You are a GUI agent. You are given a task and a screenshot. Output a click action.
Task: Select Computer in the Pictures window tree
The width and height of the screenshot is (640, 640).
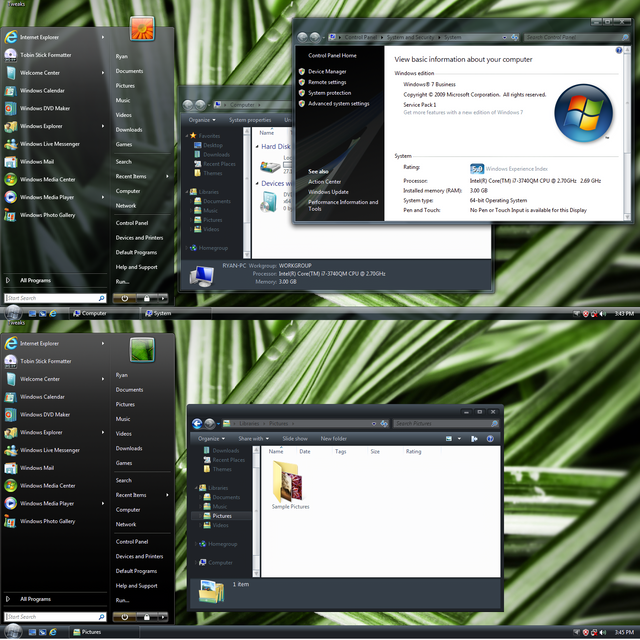click(216, 562)
